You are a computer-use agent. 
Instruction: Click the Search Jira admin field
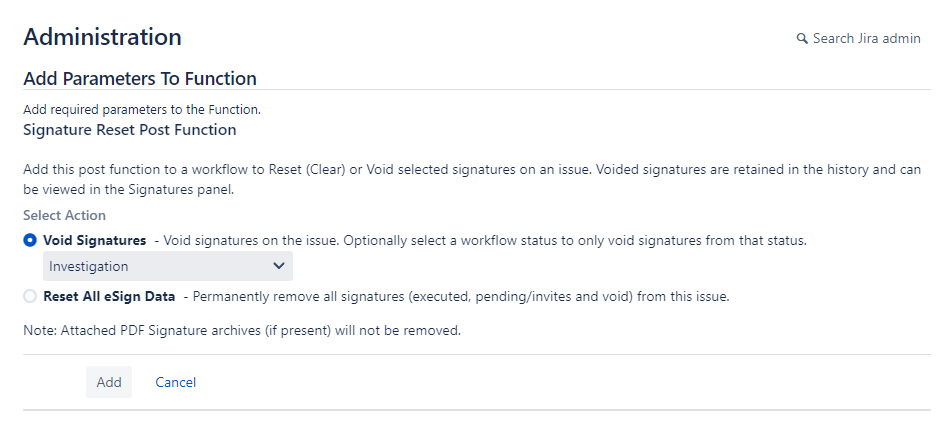(x=866, y=39)
